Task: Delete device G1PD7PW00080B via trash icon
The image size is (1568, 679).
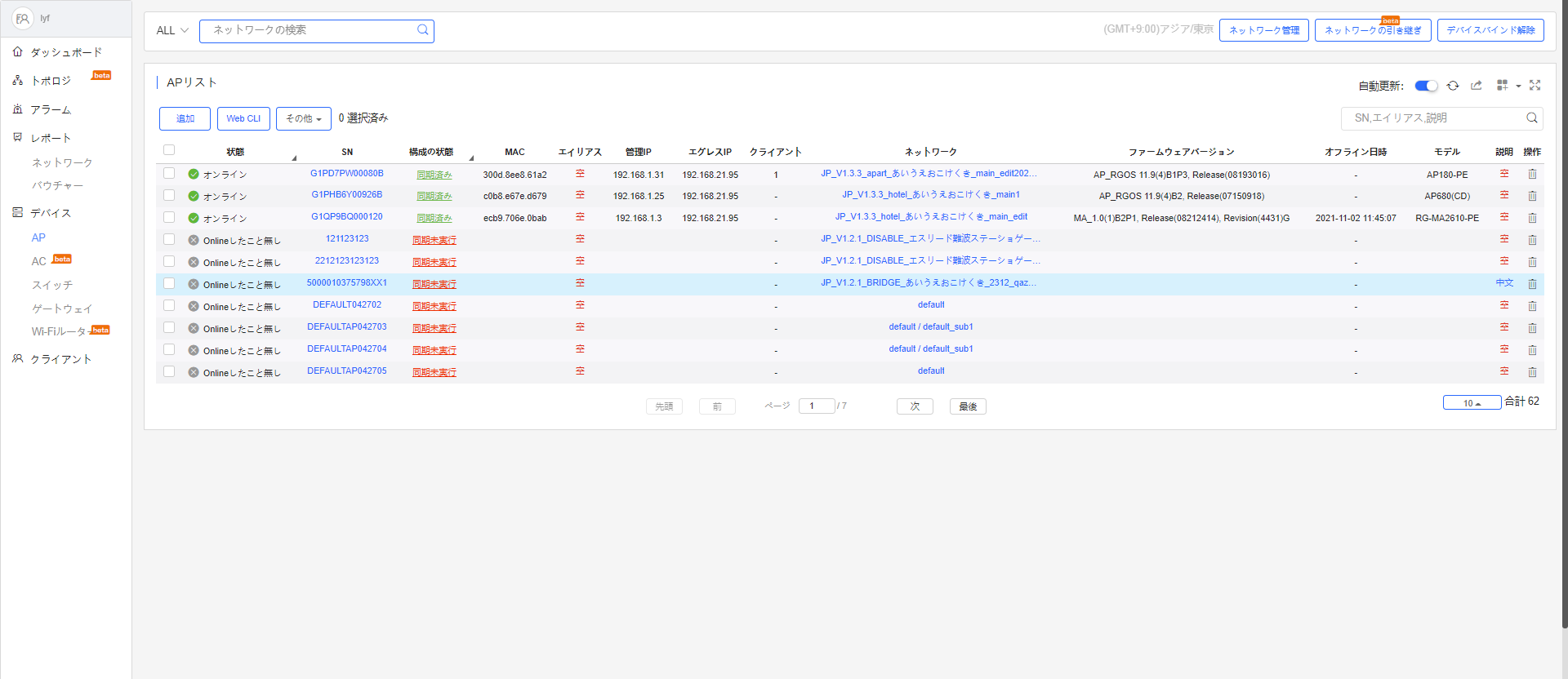Action: click(x=1532, y=174)
